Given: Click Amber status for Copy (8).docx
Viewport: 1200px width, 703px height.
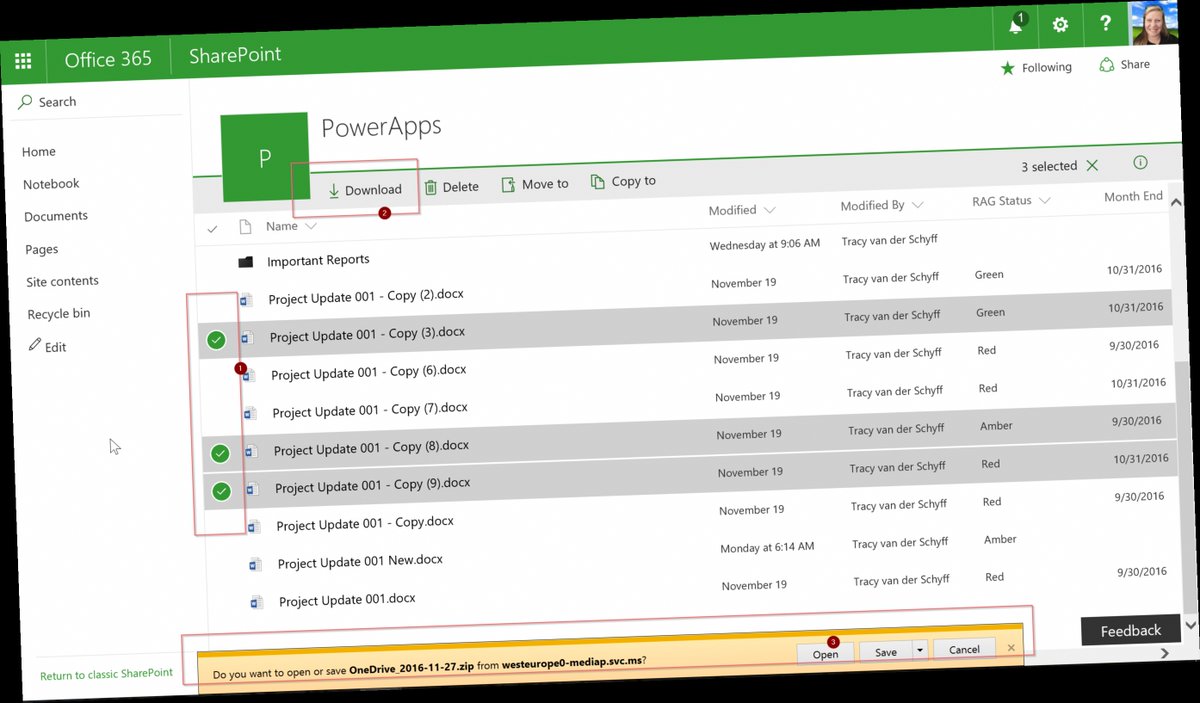Looking at the screenshot, I should pos(997,426).
